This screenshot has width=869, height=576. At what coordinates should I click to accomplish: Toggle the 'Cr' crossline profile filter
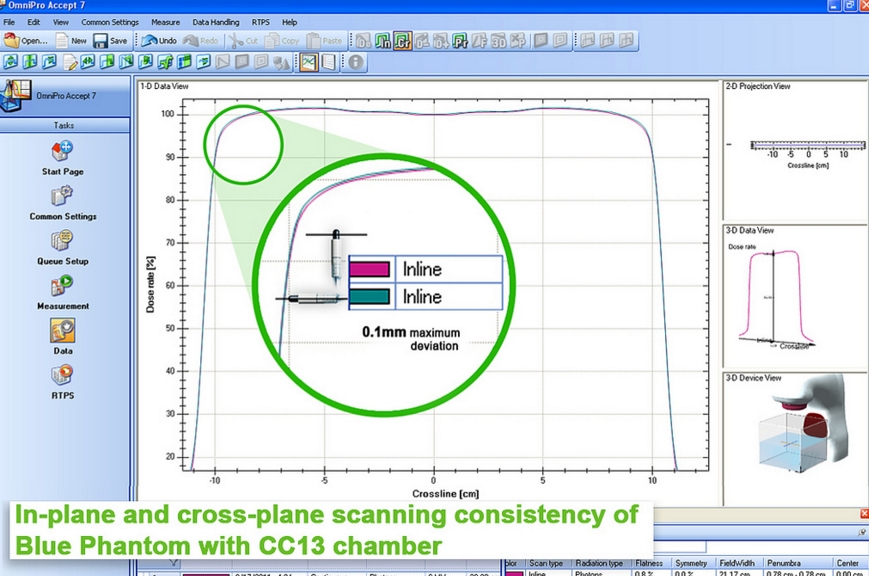point(402,41)
